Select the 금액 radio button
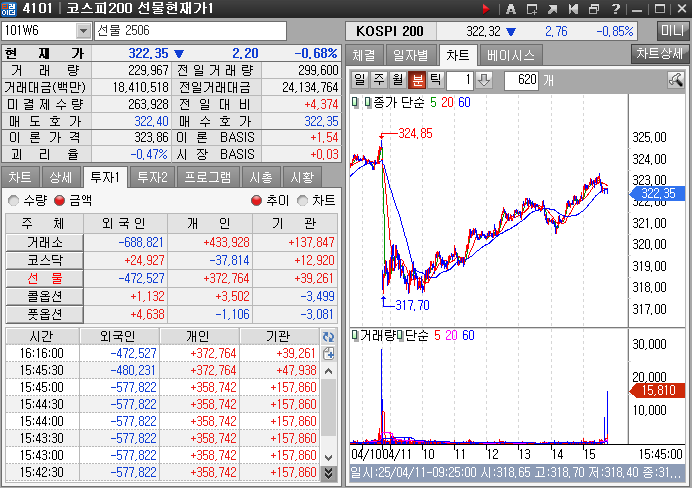Viewport: 692px width, 488px height. [60, 201]
